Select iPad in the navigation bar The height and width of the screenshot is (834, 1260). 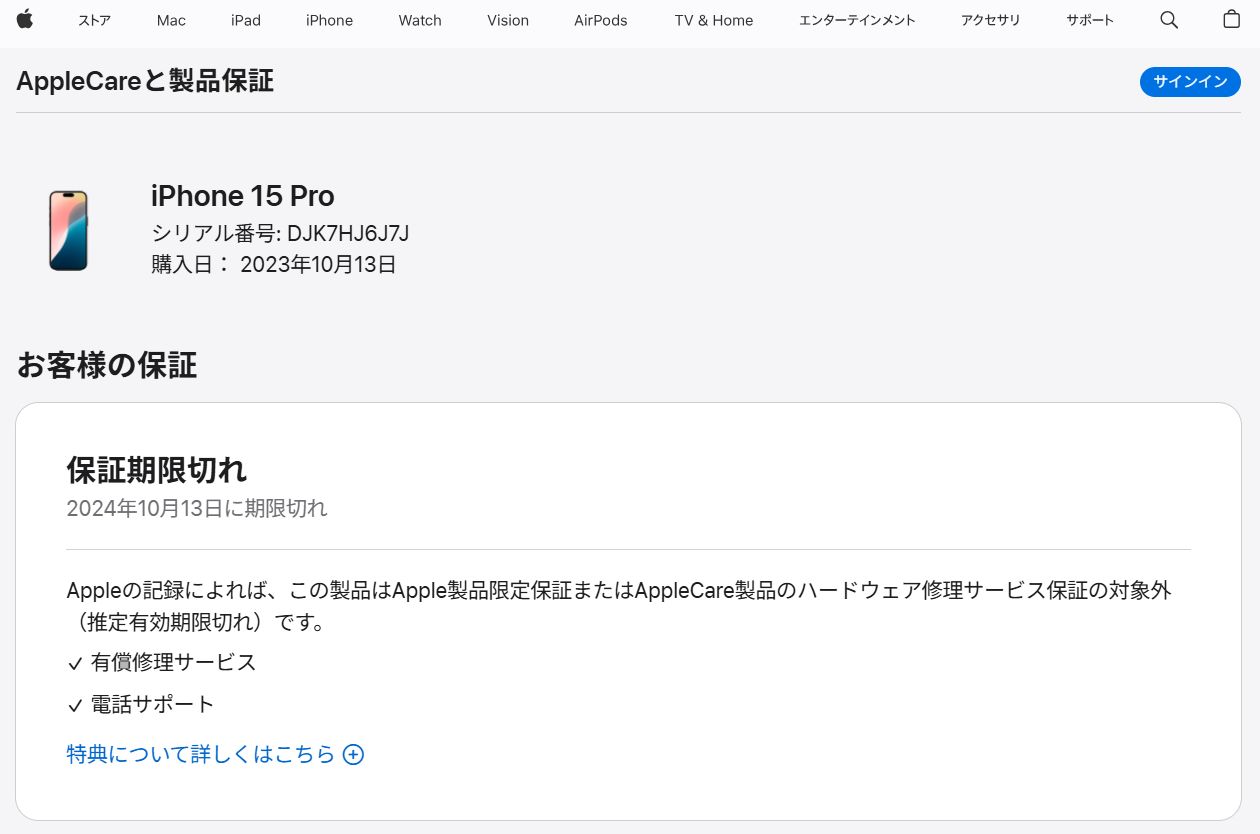pyautogui.click(x=246, y=21)
